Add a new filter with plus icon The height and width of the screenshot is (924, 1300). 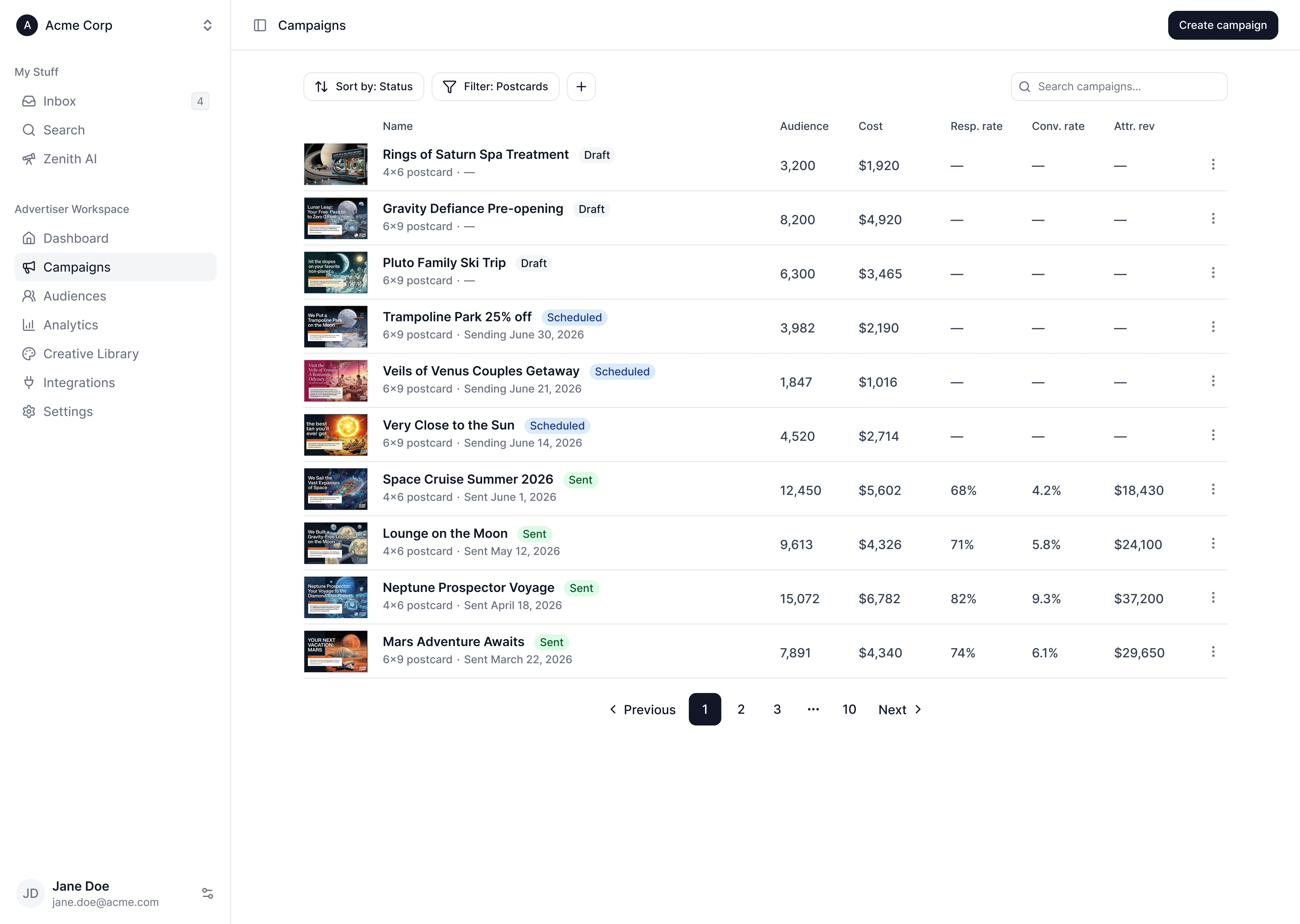pyautogui.click(x=581, y=86)
